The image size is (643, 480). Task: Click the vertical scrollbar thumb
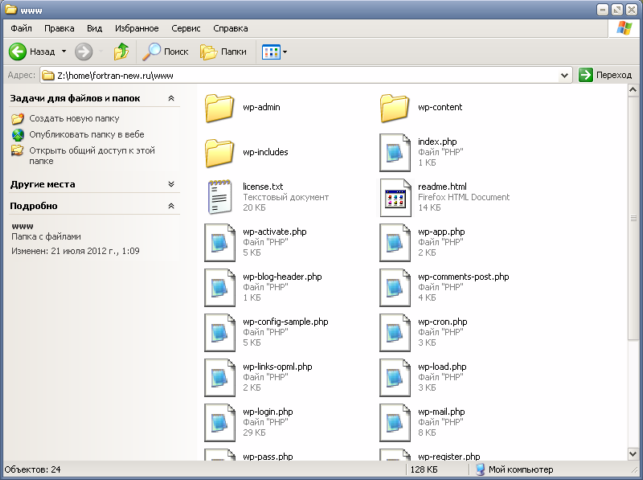click(x=633, y=218)
